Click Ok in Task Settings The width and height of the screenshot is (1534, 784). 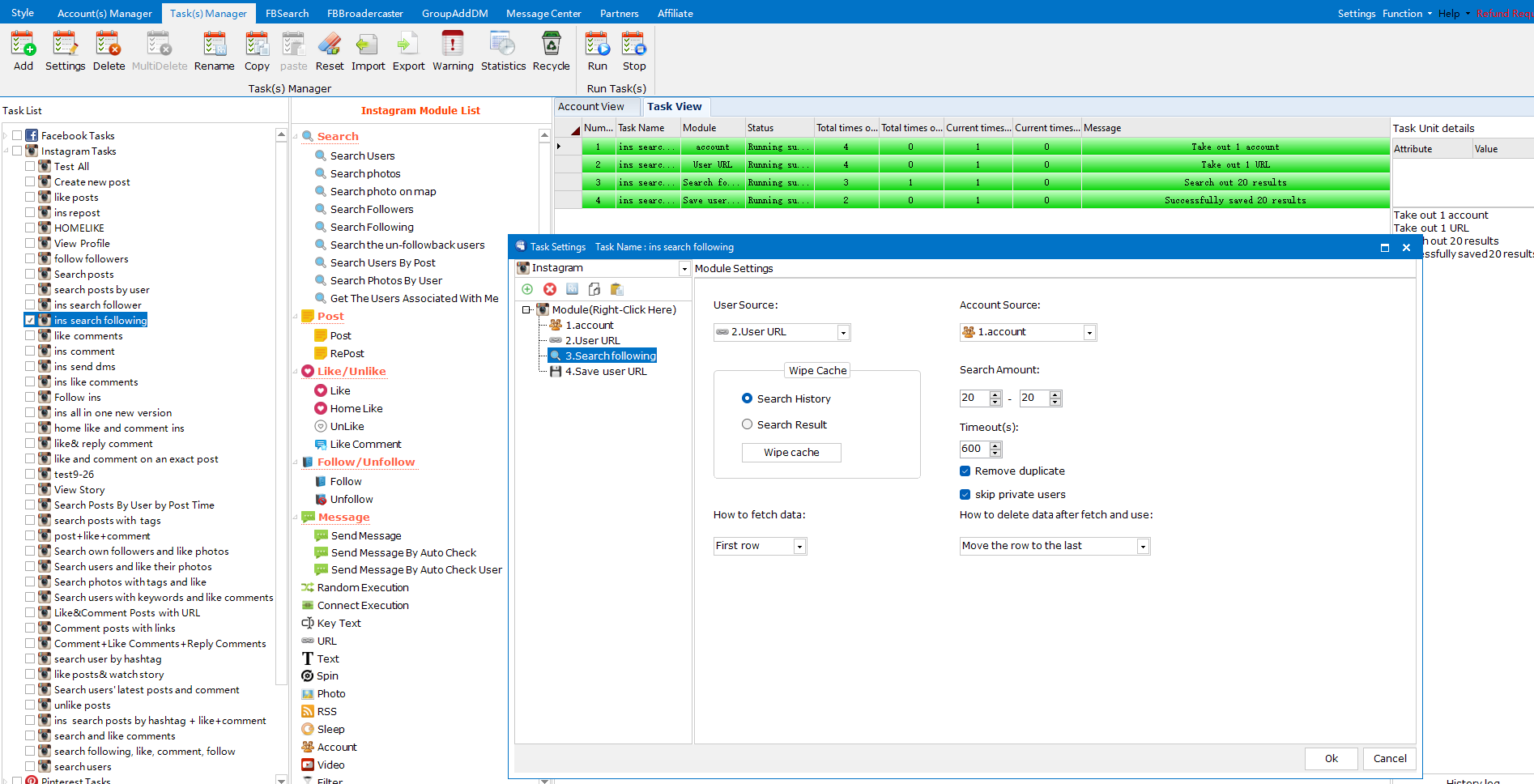(1332, 758)
